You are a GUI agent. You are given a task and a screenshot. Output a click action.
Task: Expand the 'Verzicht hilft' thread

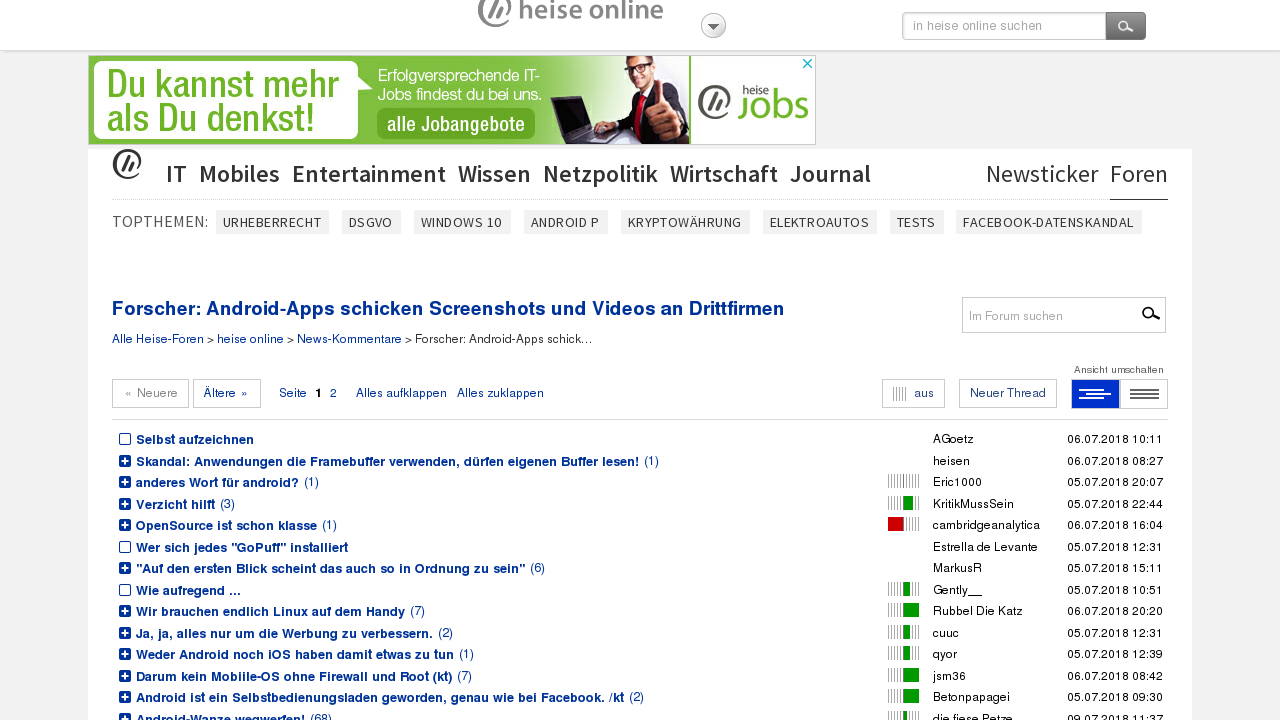pyautogui.click(x=125, y=504)
